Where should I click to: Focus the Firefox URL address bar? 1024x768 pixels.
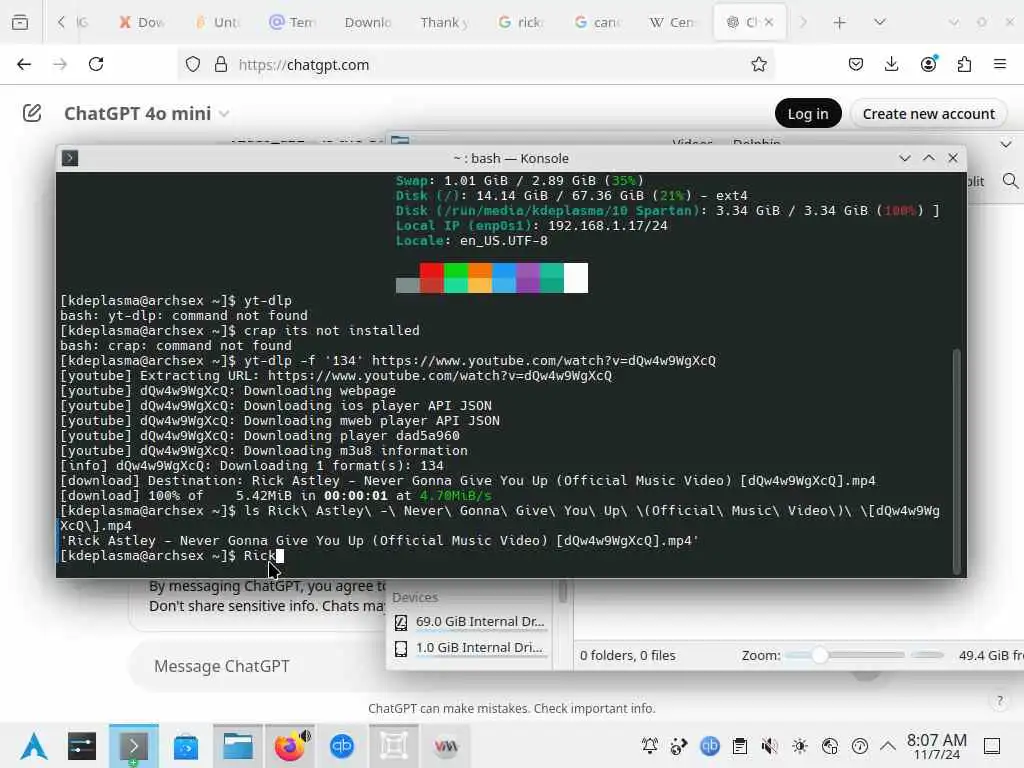(477, 64)
